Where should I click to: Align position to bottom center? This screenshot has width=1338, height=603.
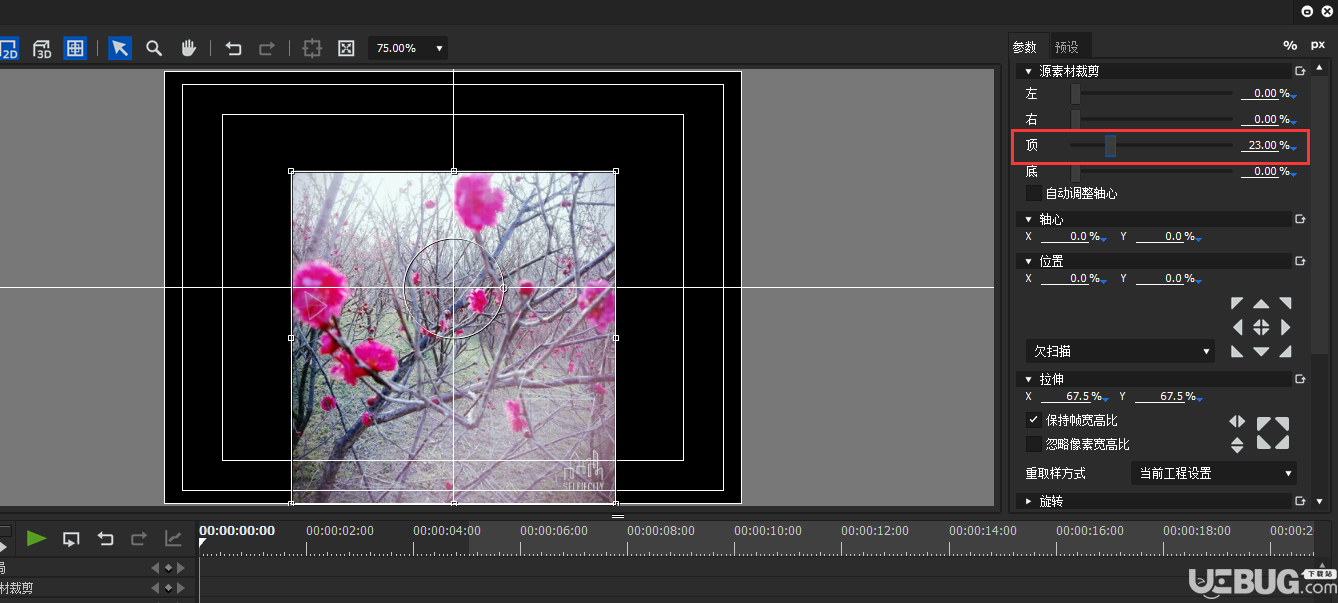point(1261,351)
